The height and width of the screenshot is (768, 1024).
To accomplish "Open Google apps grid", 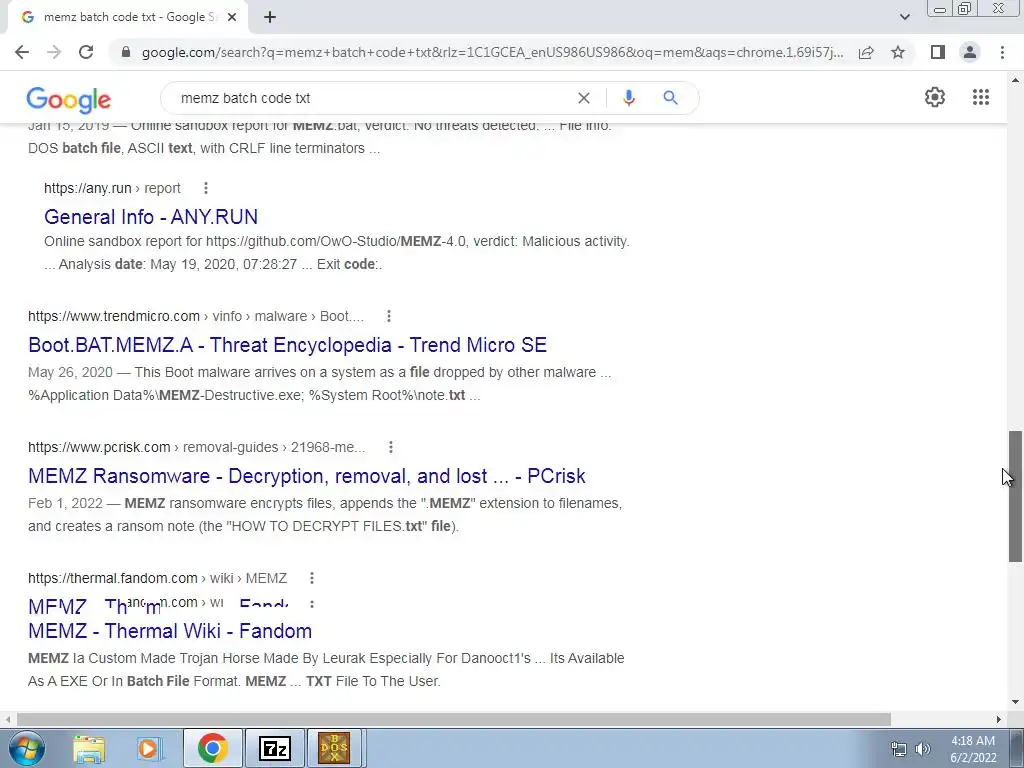I will 981,97.
